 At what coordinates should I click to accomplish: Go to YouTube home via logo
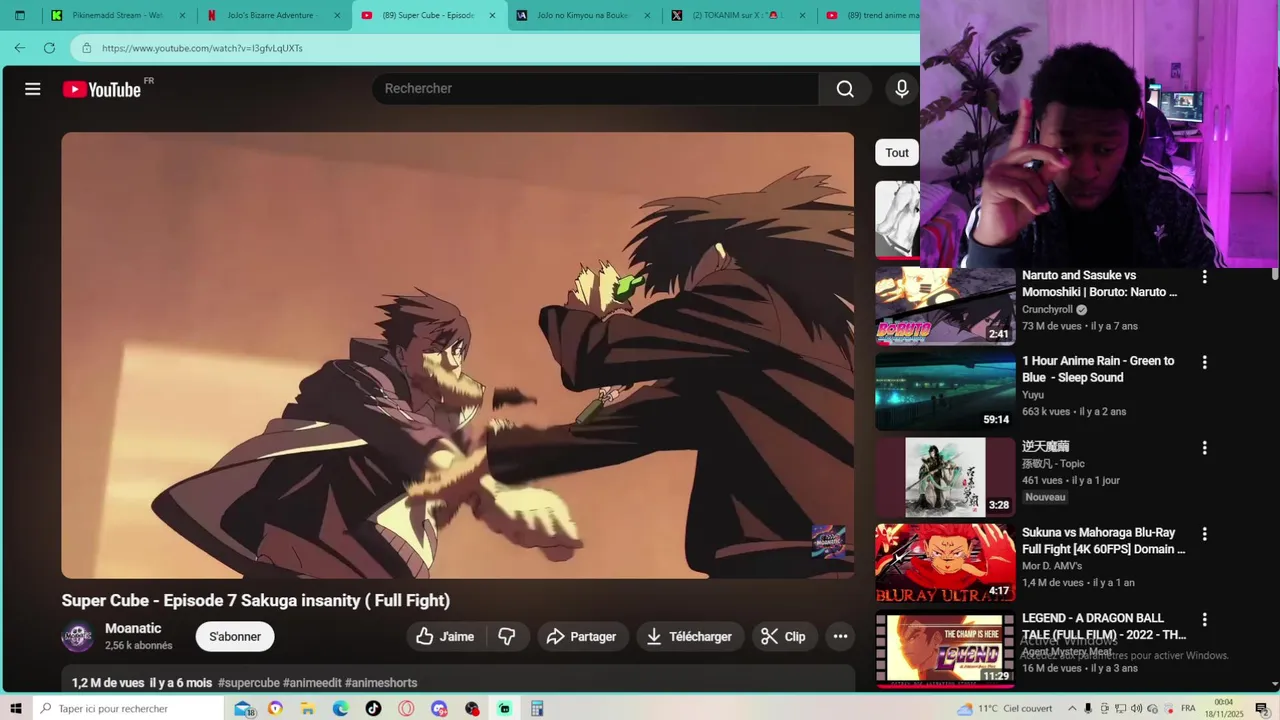coord(102,89)
